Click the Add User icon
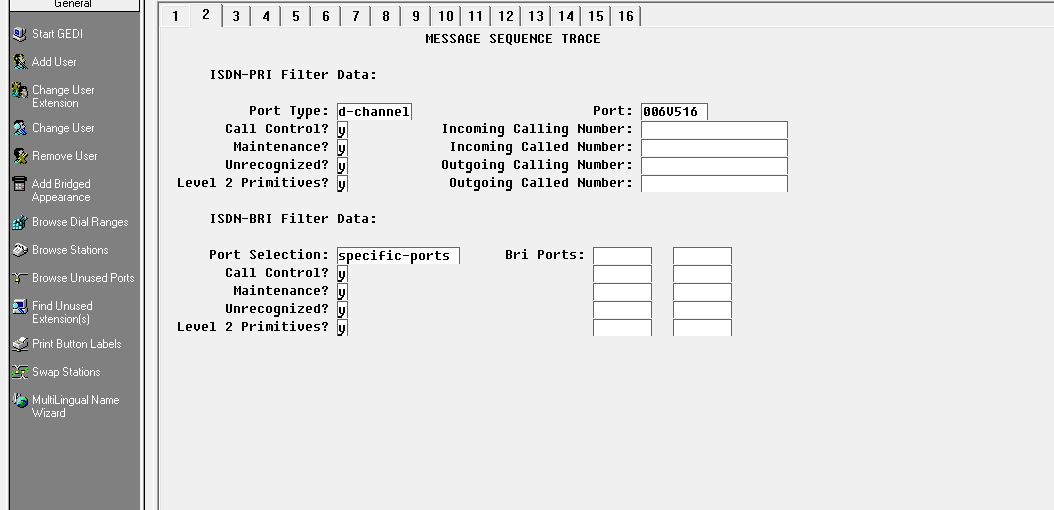This screenshot has width=1054, height=510. click(x=19, y=62)
